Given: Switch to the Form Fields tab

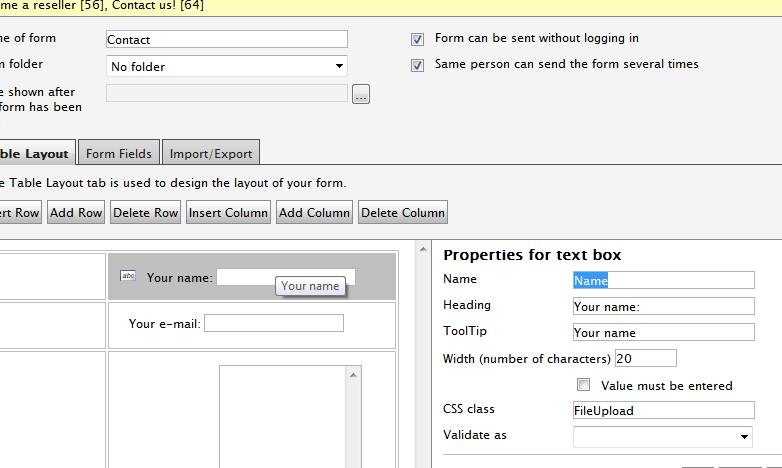Looking at the screenshot, I should click(119, 154).
